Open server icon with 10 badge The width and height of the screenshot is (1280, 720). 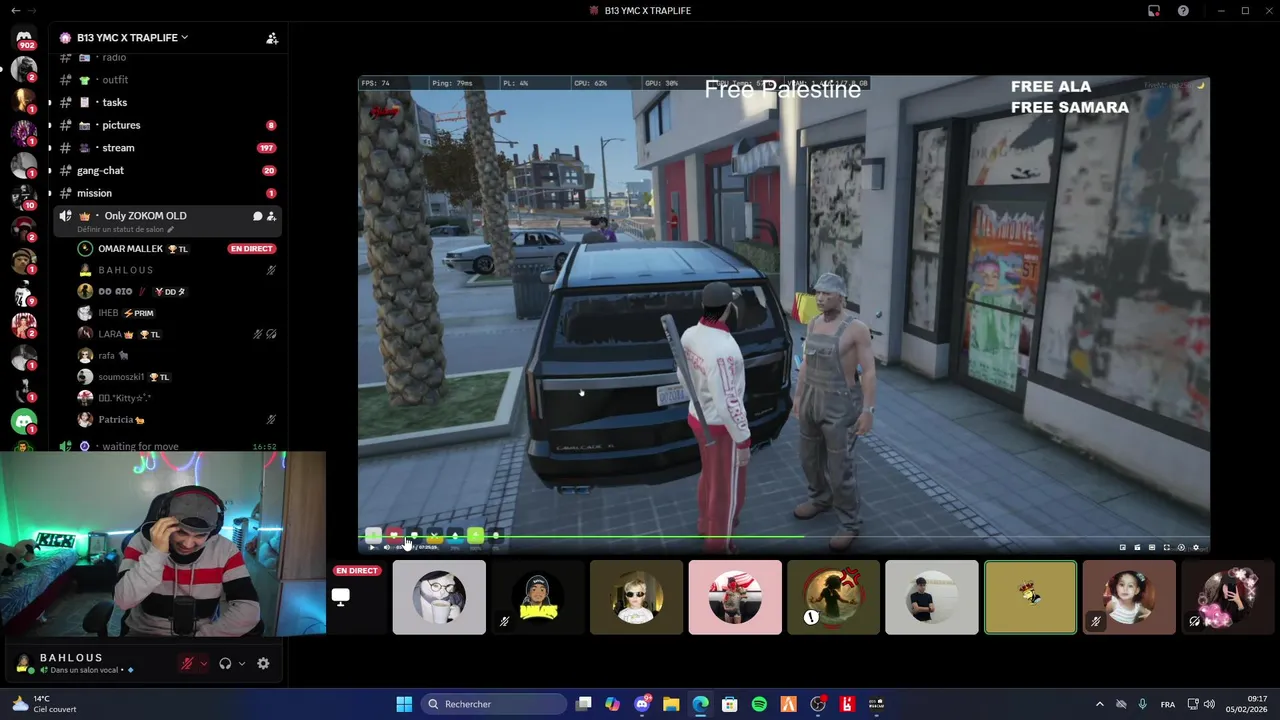coord(24,197)
